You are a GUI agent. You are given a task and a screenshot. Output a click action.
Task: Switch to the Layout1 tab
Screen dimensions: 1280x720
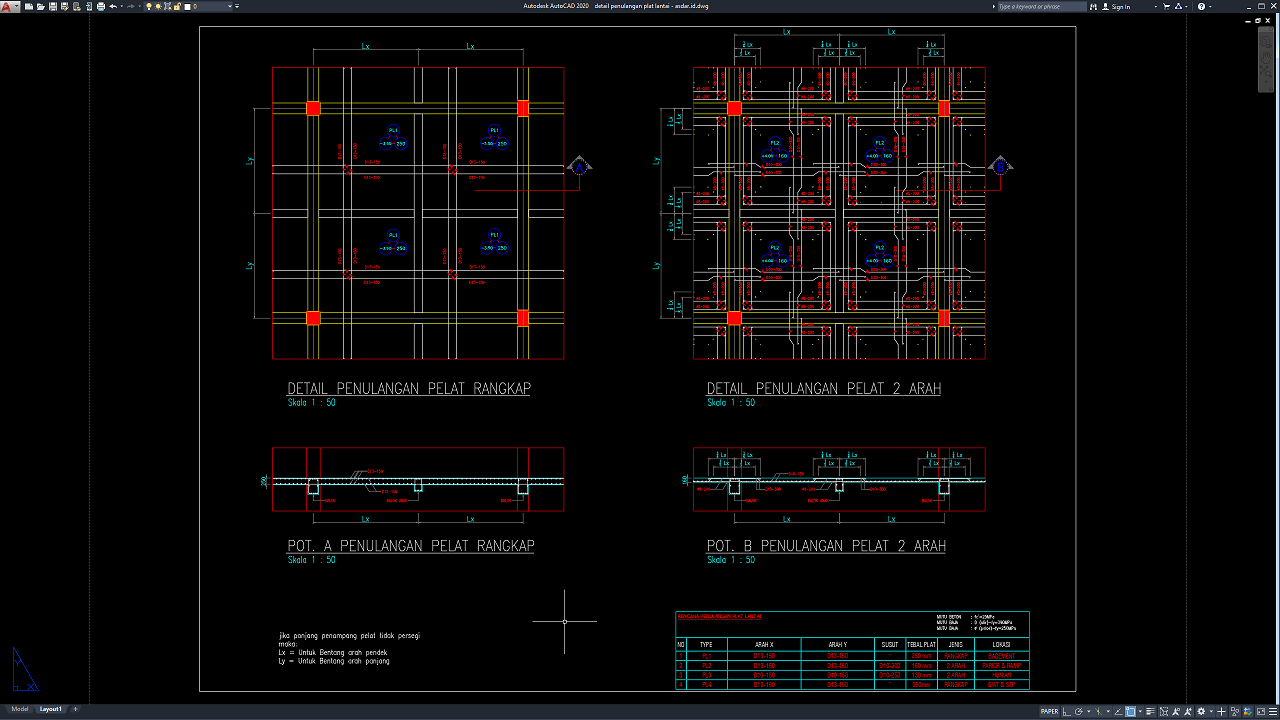[x=50, y=709]
